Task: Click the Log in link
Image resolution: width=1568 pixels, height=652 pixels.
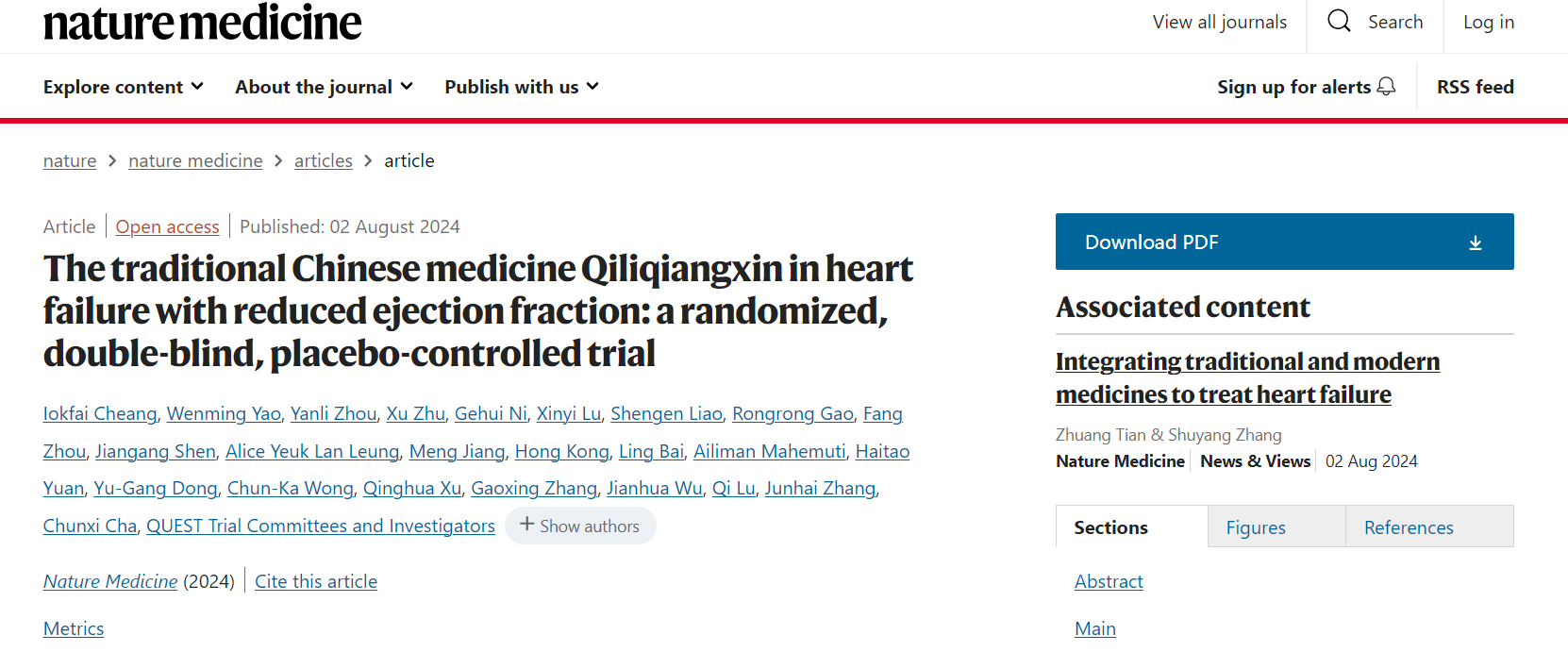Action: (1488, 22)
